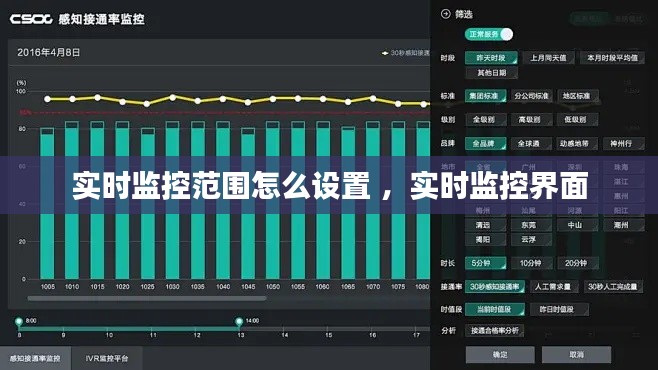Click the 确定 button
This screenshot has height=370, width=658.
[x=500, y=354]
